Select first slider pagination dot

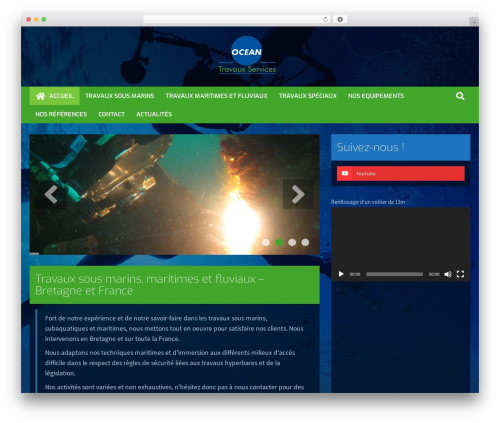pyautogui.click(x=266, y=242)
